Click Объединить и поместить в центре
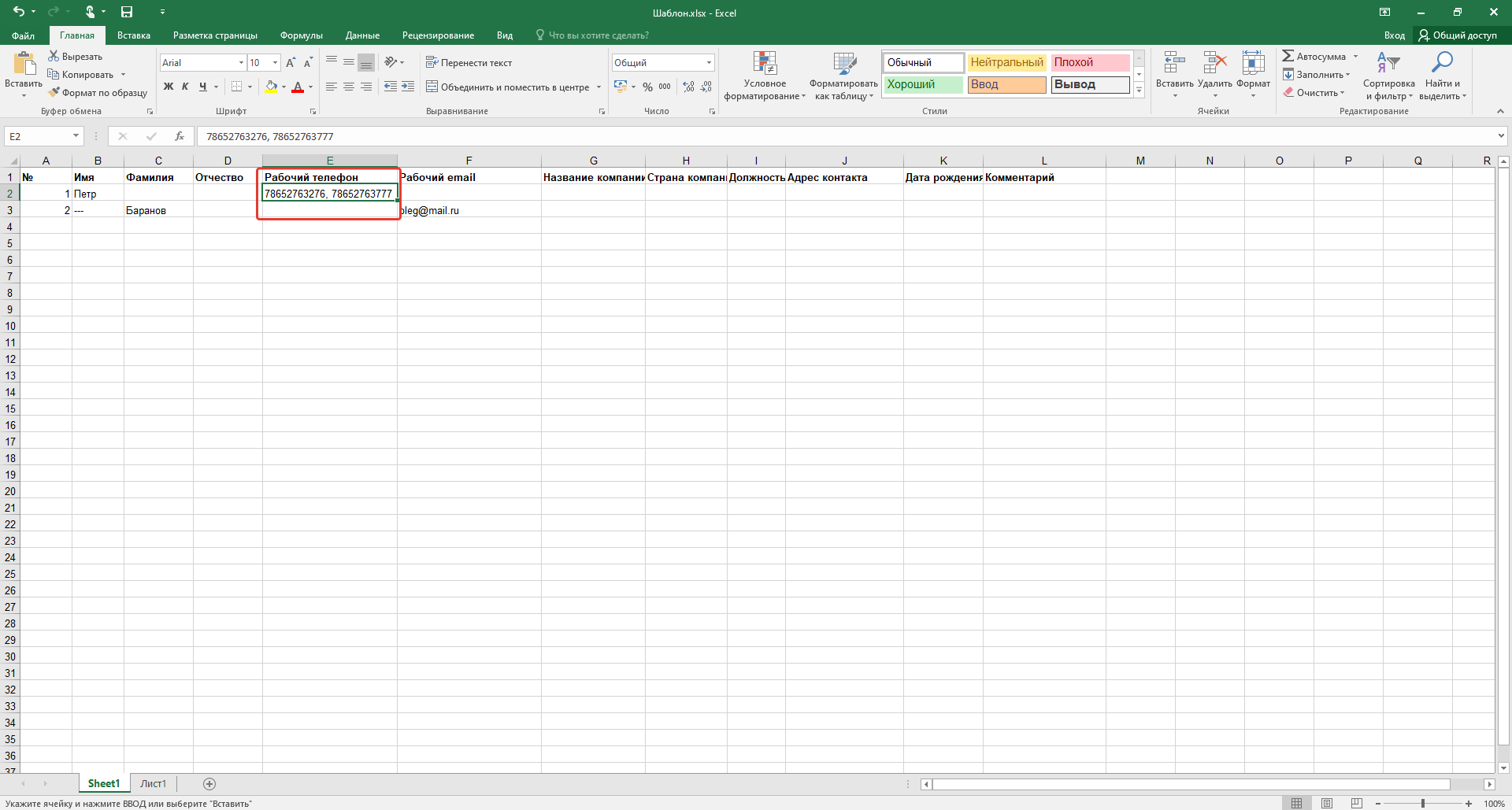1512x810 pixels. click(x=508, y=87)
